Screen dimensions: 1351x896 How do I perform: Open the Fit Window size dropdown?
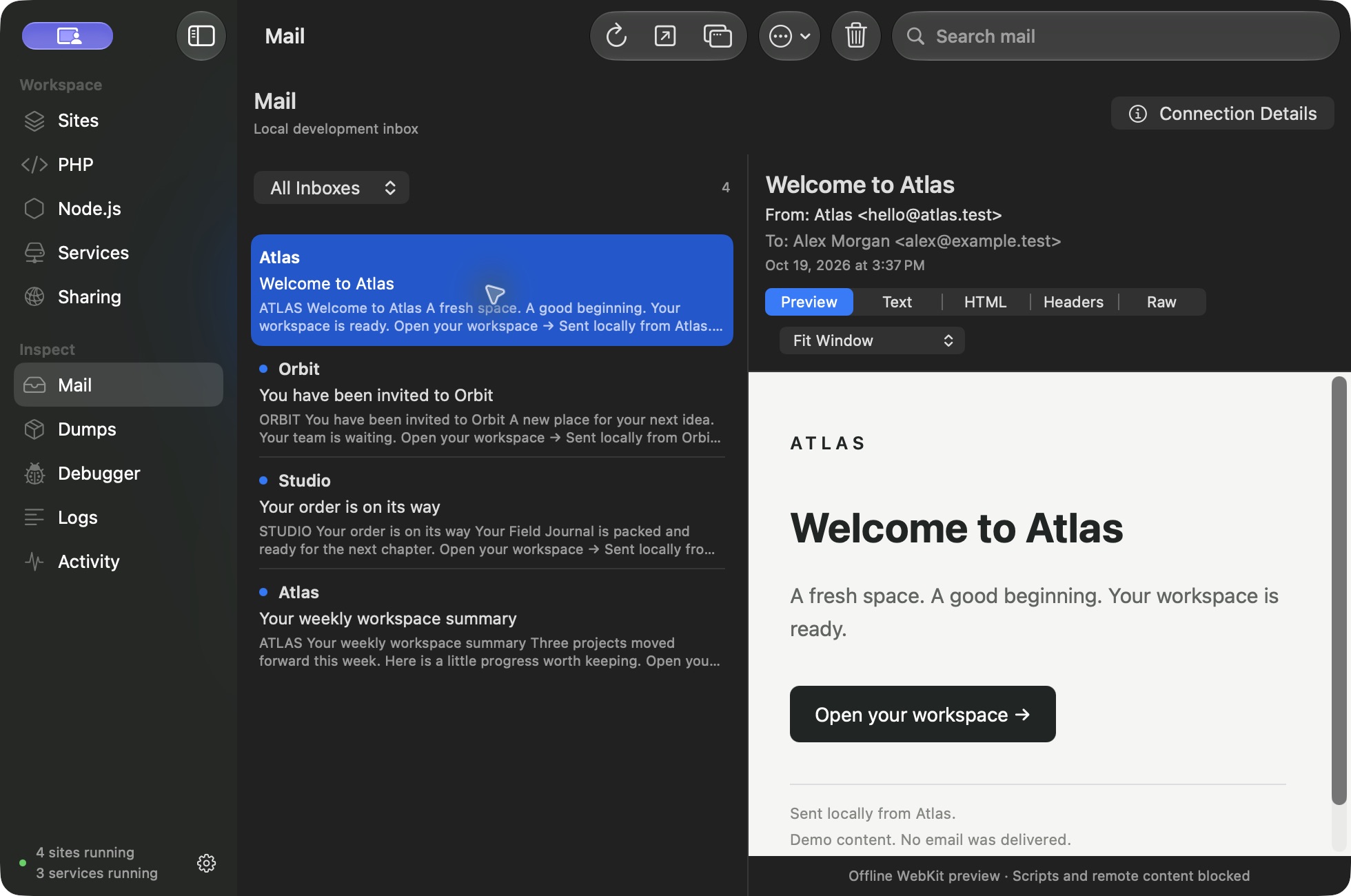tap(872, 340)
